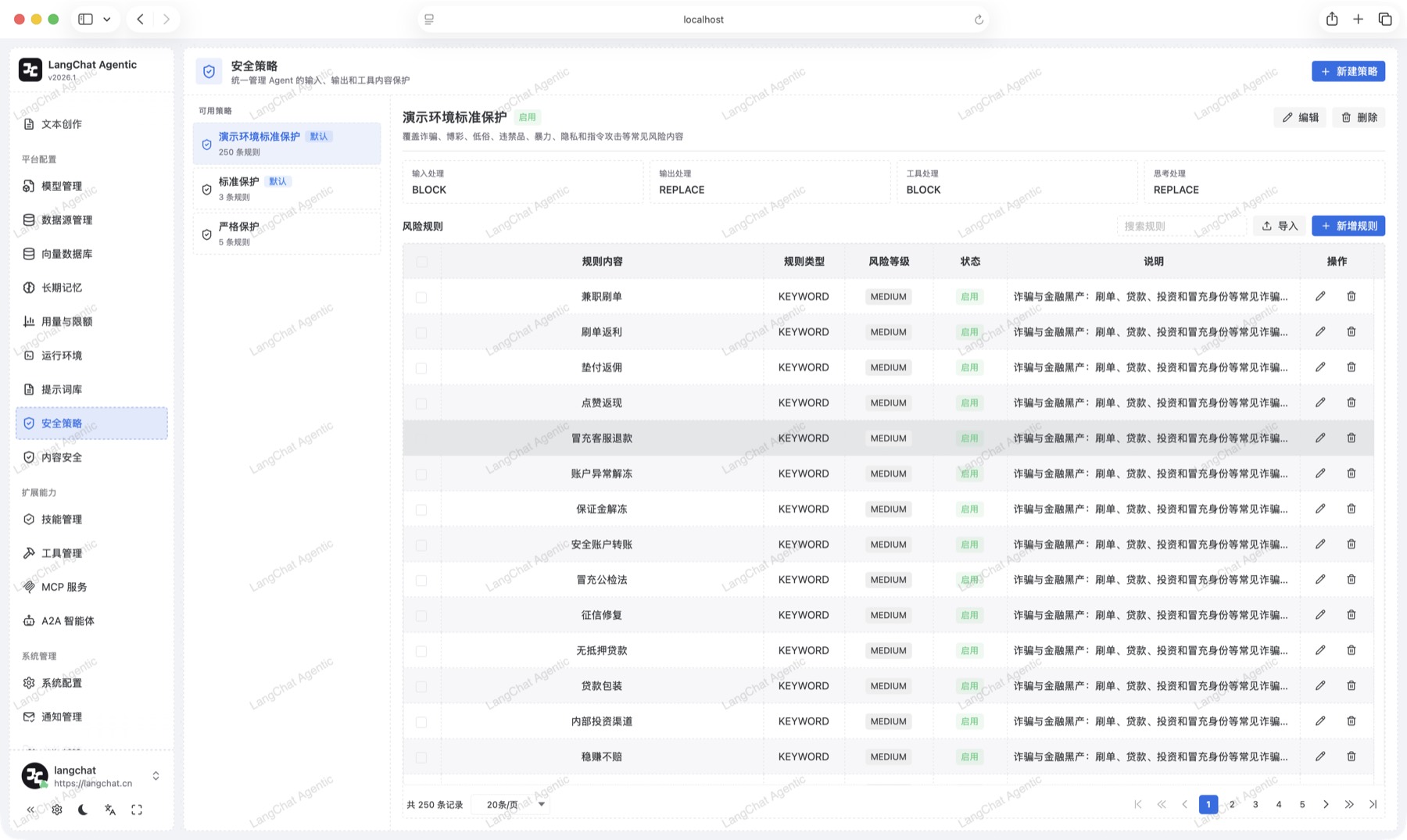Navigate to 内容安全 menu item
The width and height of the screenshot is (1407, 840).
[x=91, y=457]
